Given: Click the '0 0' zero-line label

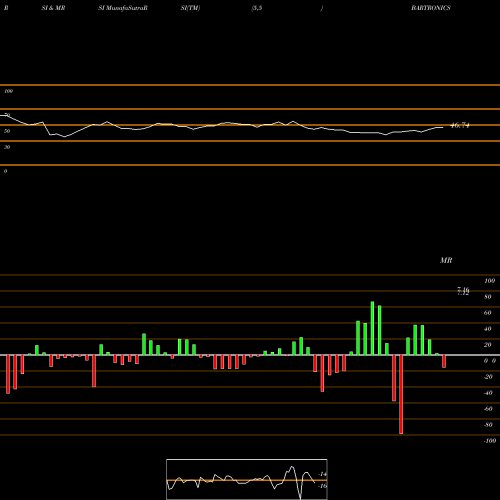Looking at the screenshot, I should point(490,361).
